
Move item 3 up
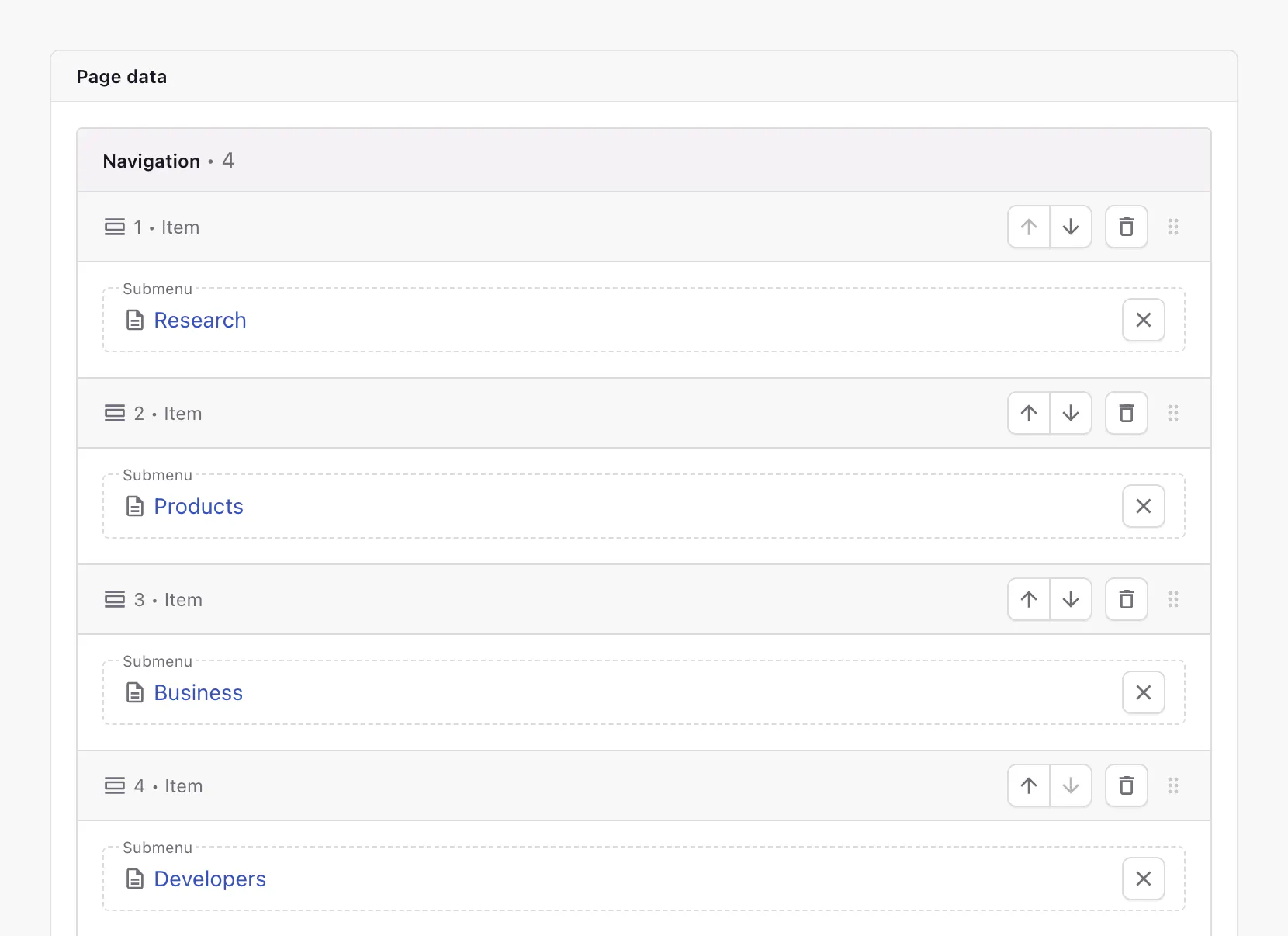(x=1029, y=599)
